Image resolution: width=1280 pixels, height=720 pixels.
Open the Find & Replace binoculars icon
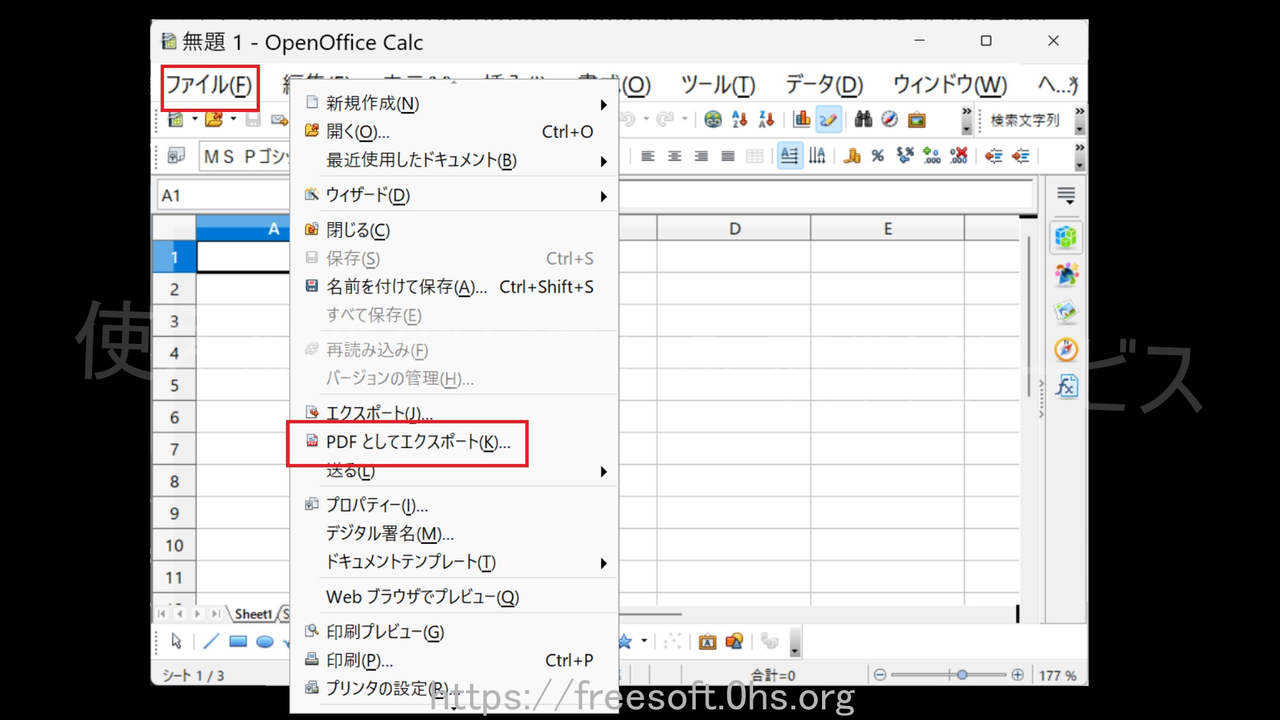pos(863,119)
